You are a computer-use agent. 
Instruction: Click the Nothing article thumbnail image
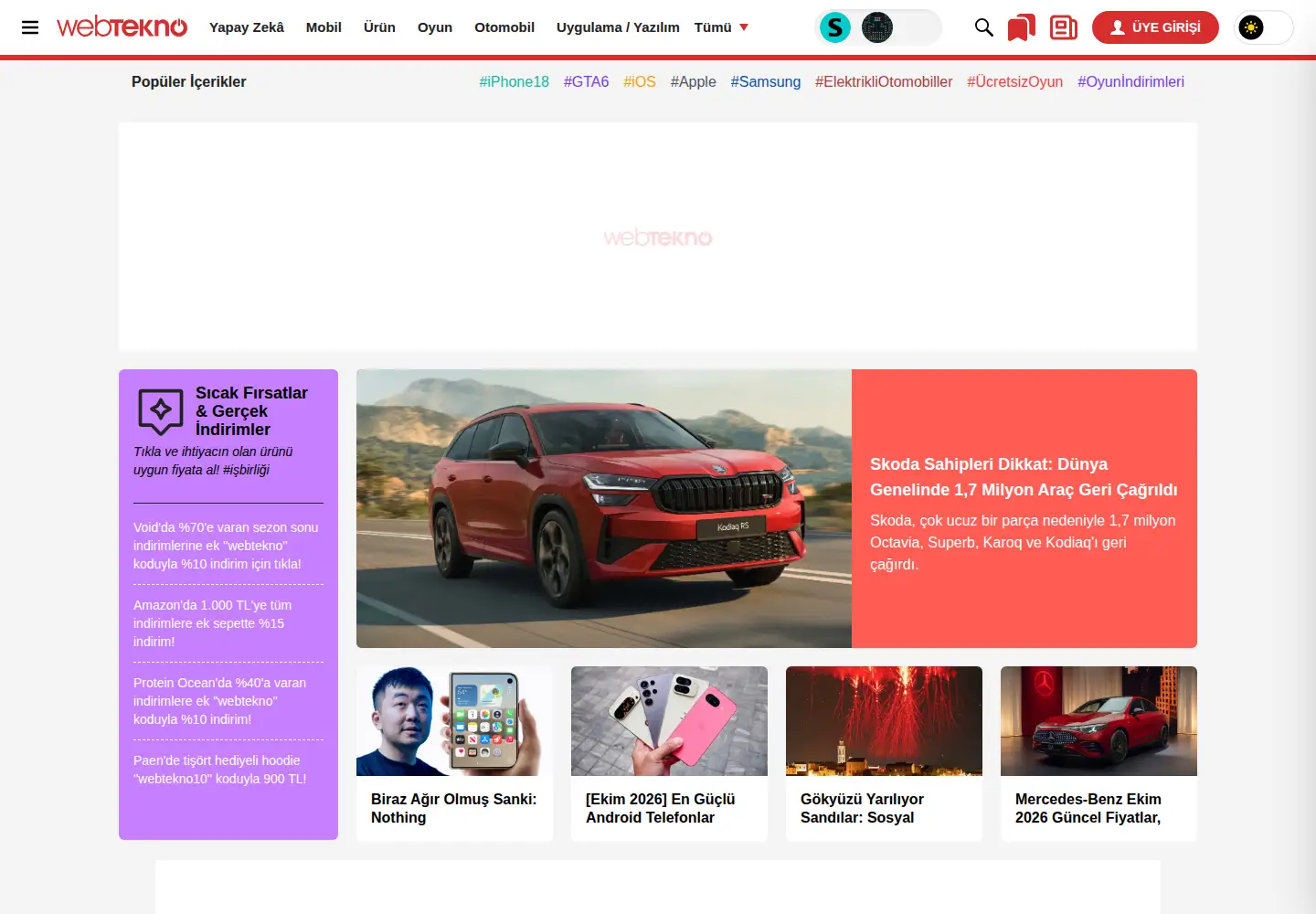454,721
